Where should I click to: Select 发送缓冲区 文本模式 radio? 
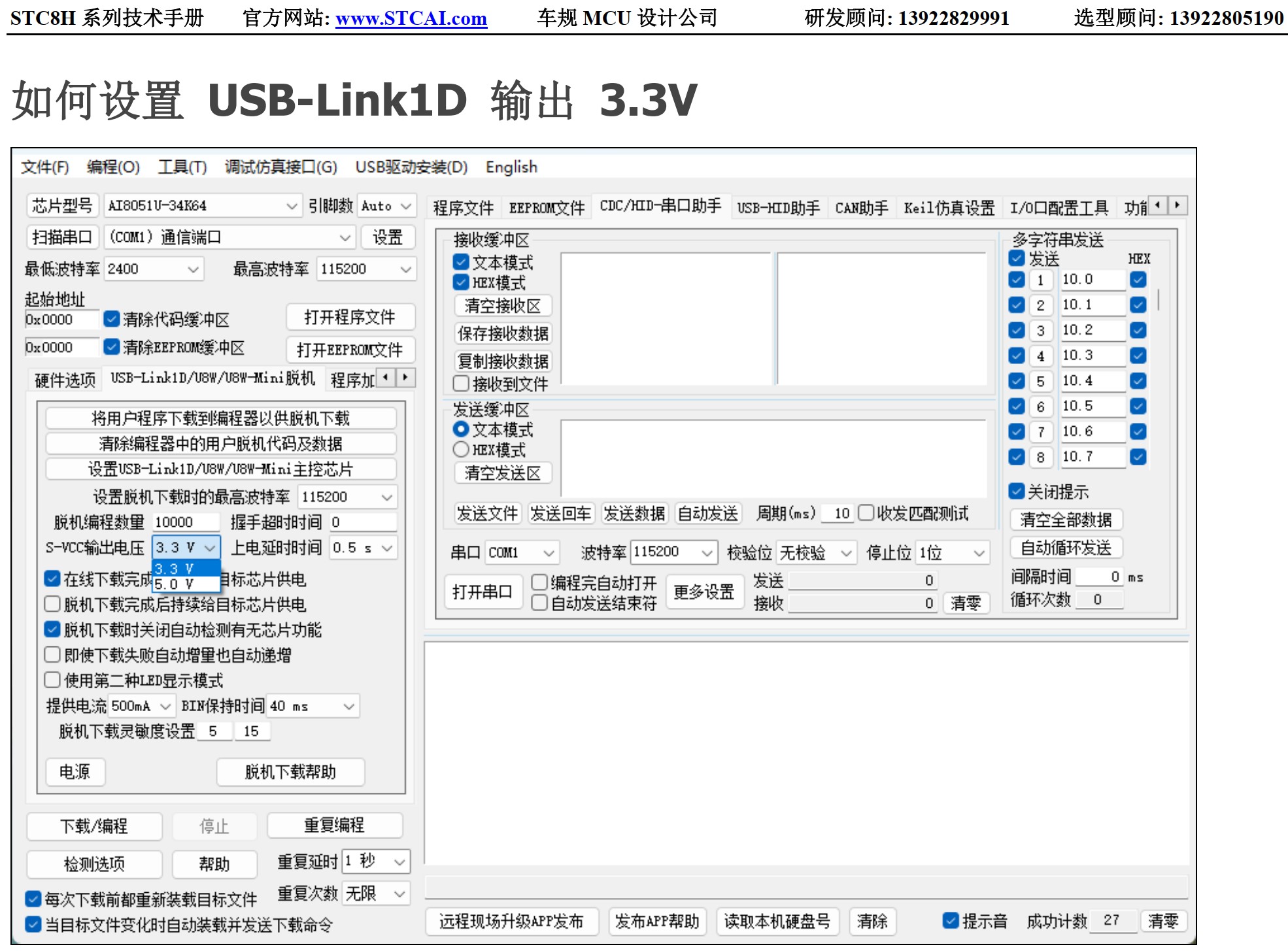pos(461,429)
